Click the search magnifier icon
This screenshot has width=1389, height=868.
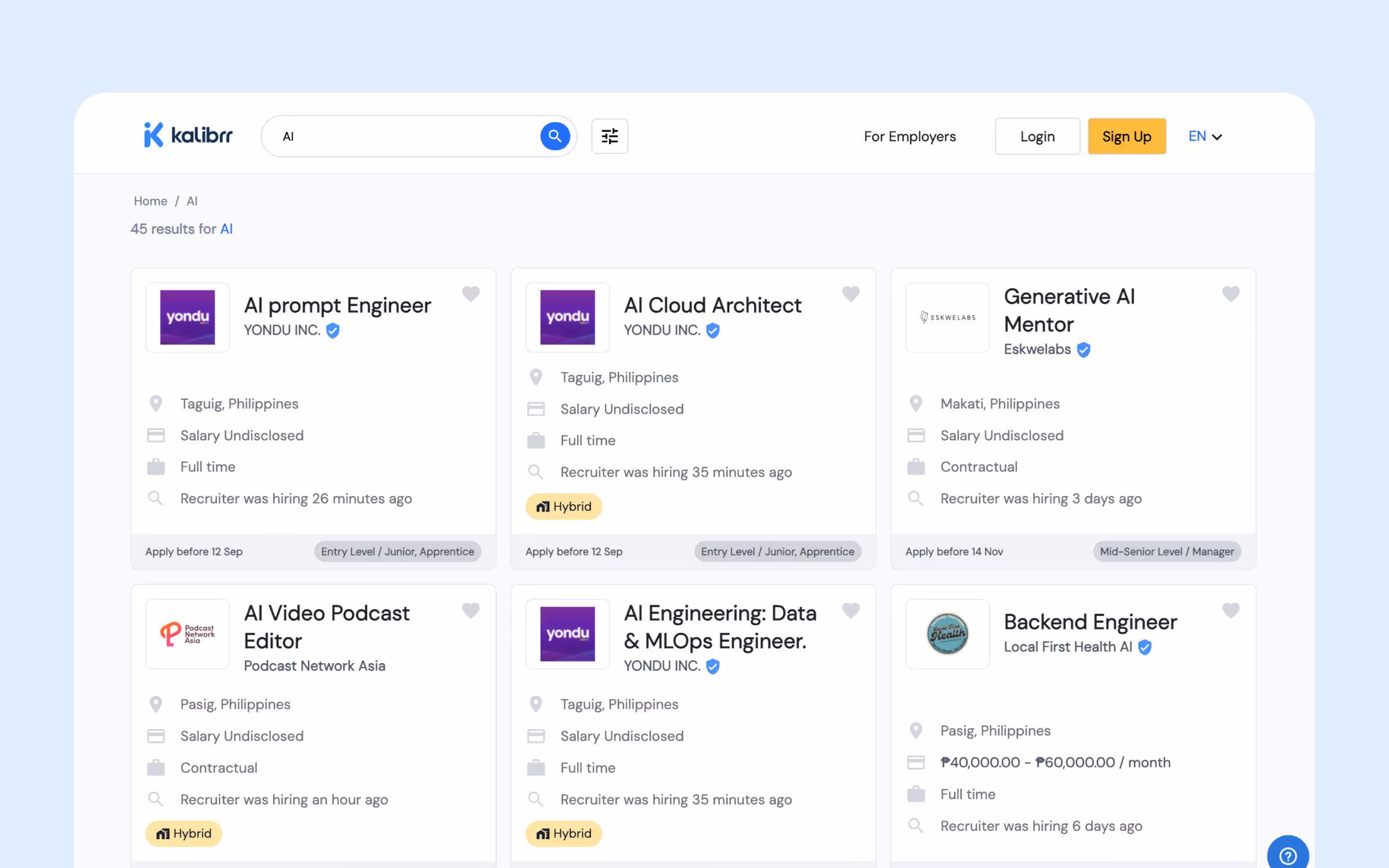pos(554,136)
